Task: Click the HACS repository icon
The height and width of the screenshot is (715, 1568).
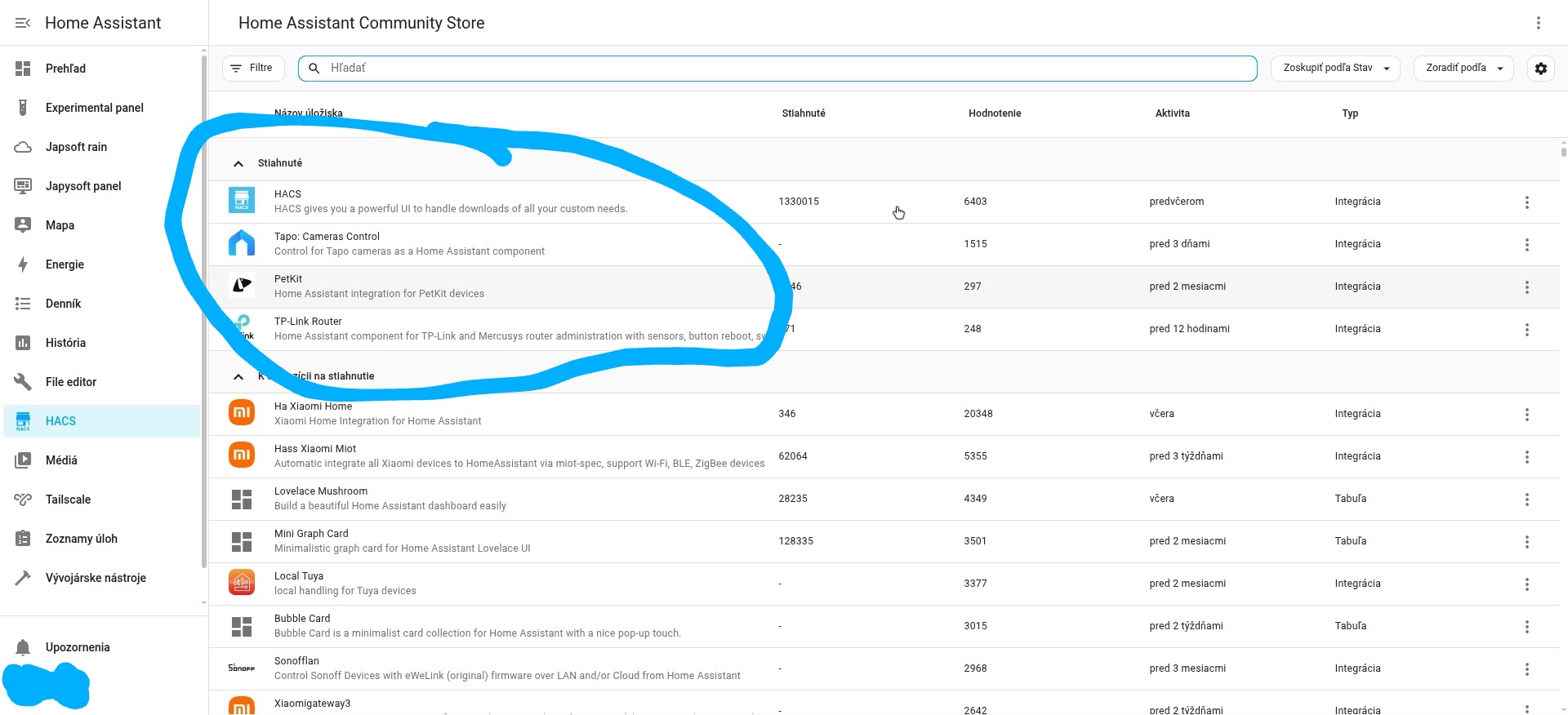Action: pyautogui.click(x=242, y=201)
